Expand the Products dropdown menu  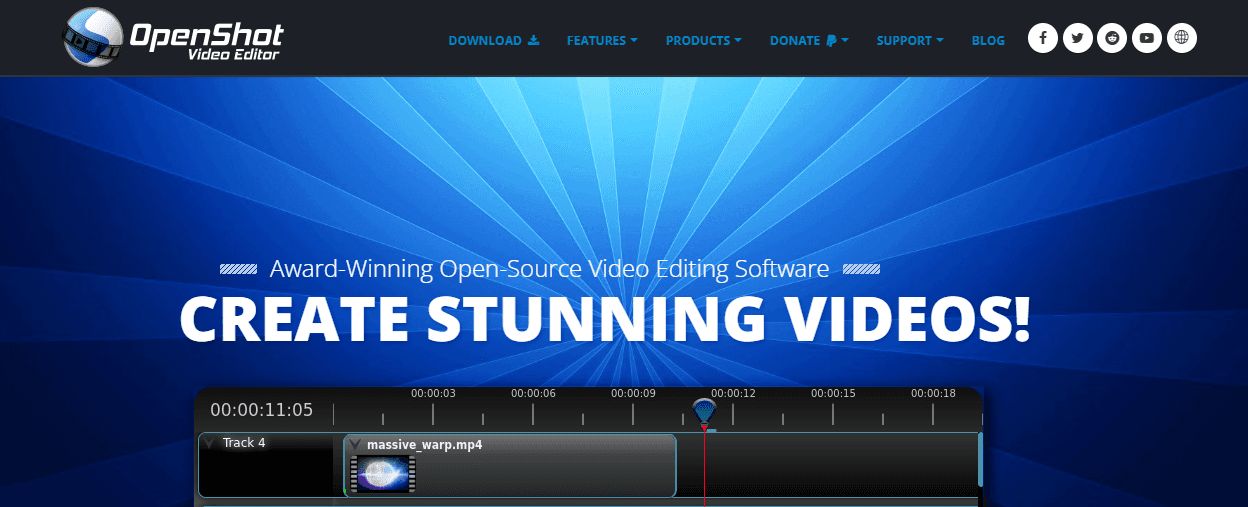(704, 41)
